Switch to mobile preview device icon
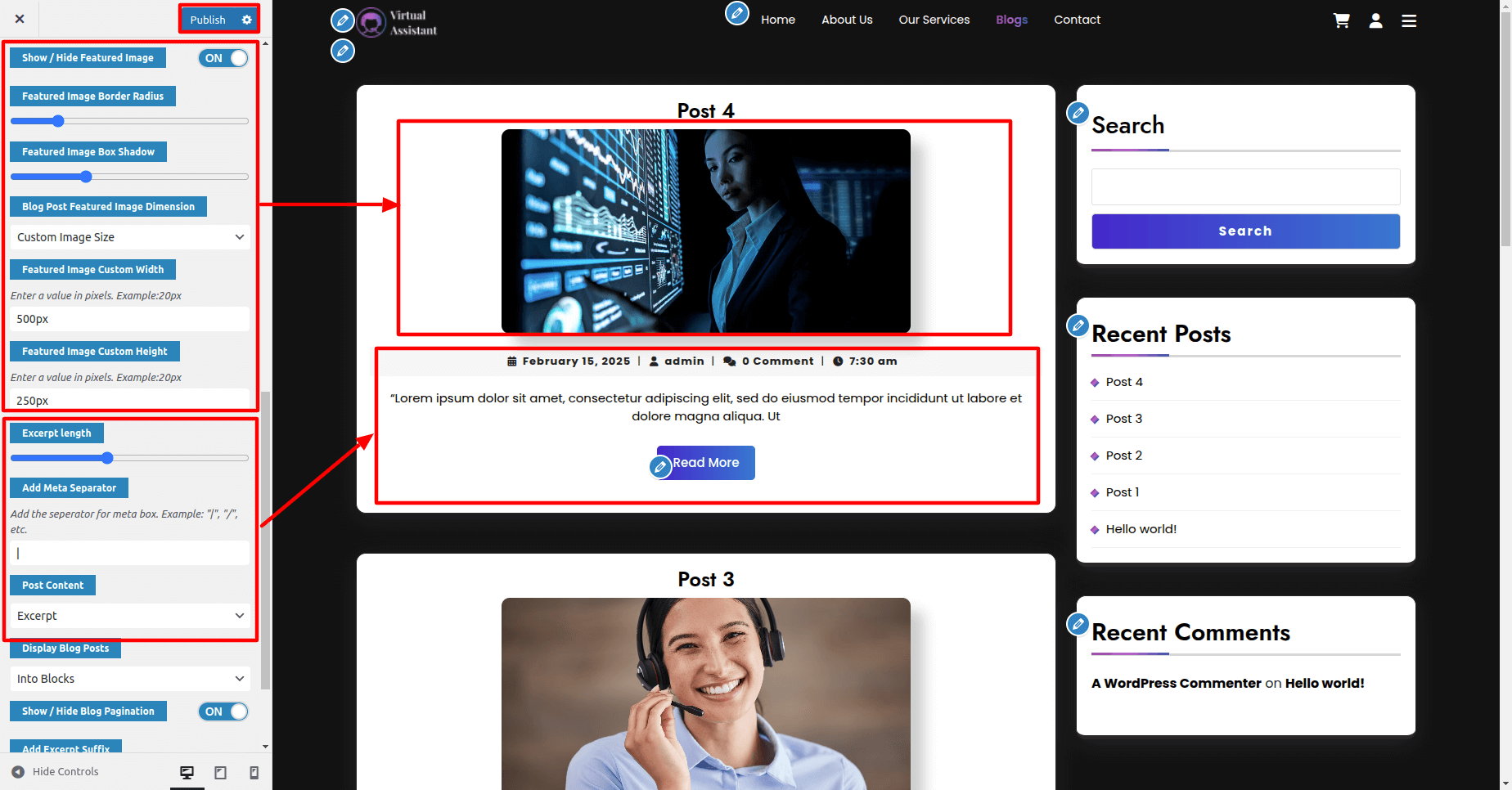Viewport: 1512px width, 790px height. point(254,772)
